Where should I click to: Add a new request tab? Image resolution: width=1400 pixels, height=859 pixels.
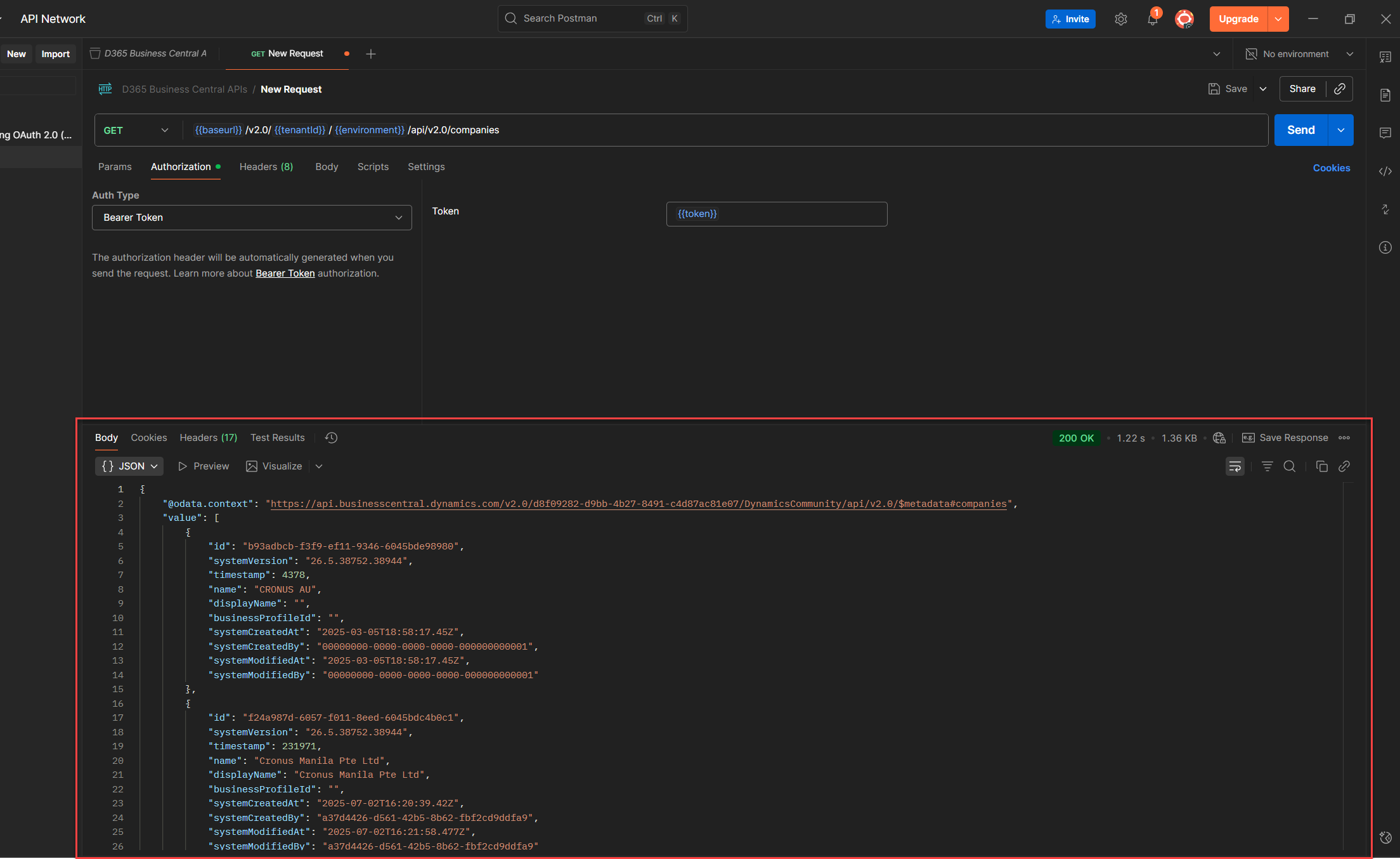371,54
